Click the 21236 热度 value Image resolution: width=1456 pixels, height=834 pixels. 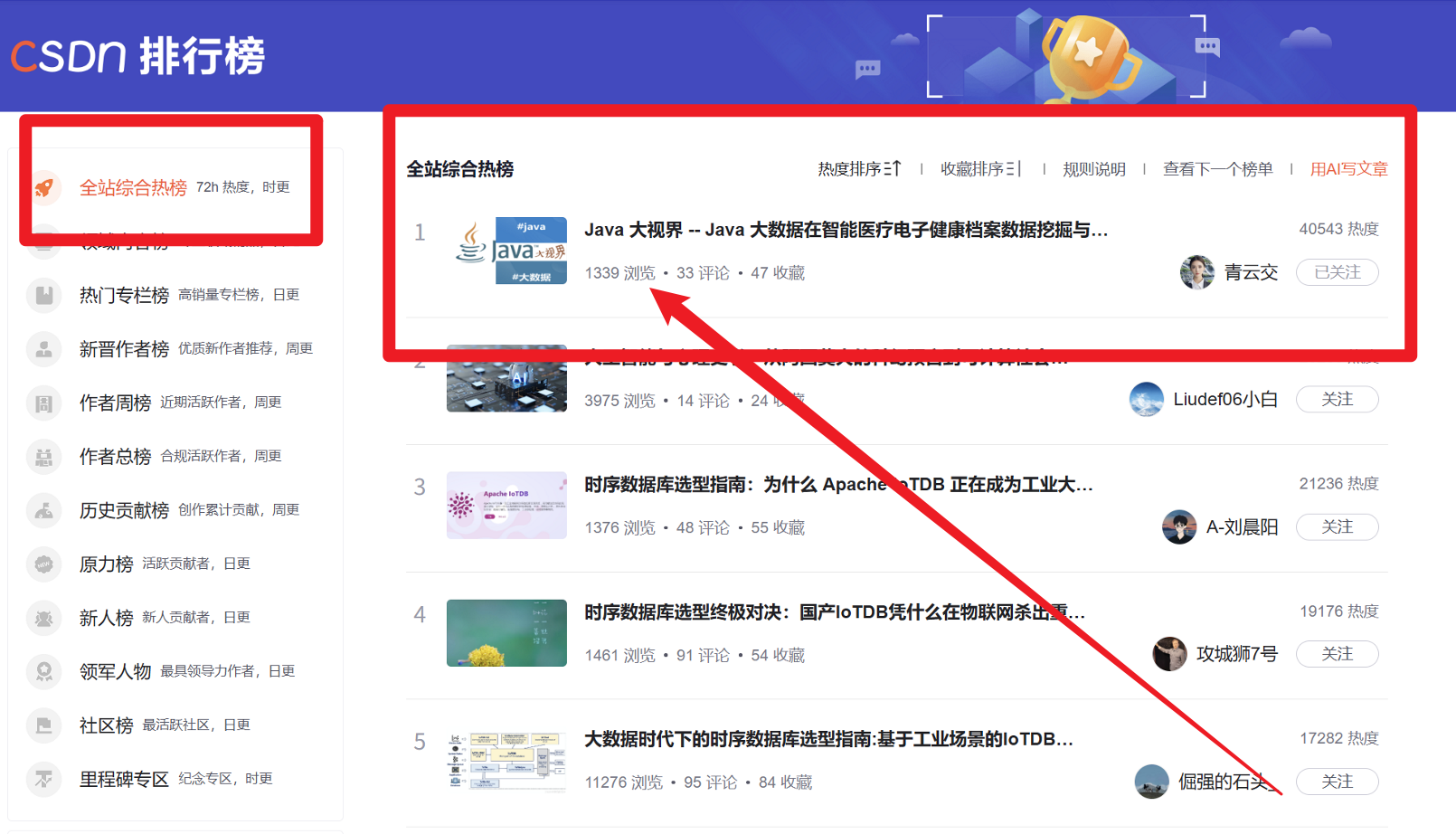click(x=1338, y=484)
